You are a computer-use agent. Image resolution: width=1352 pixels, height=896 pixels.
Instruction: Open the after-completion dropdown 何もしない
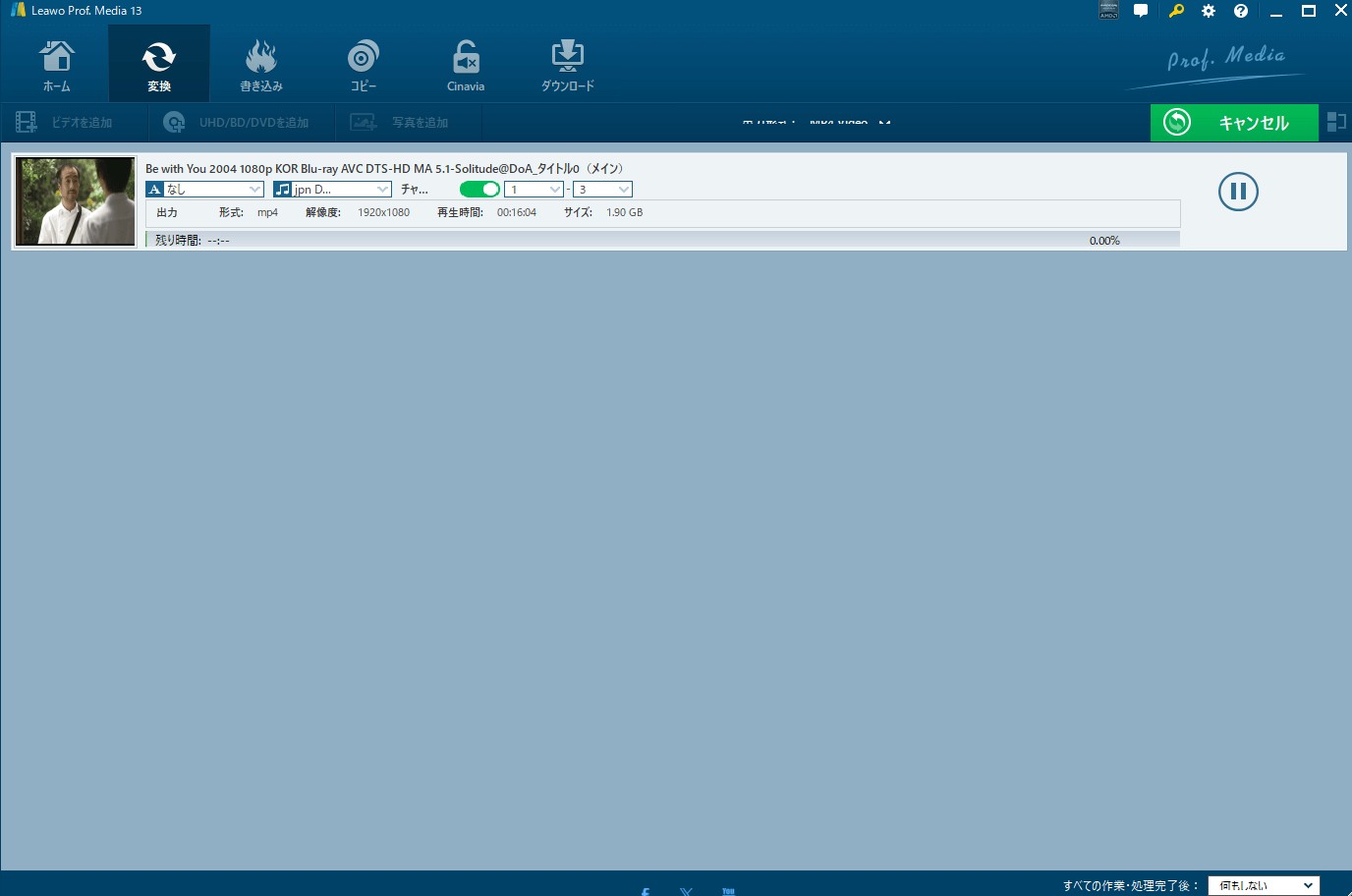pos(1264,885)
